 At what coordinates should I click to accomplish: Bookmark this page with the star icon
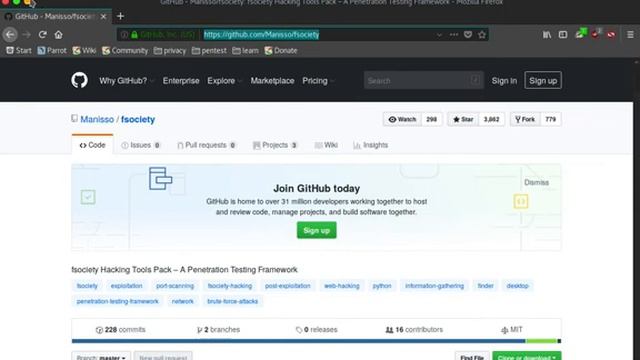482,35
